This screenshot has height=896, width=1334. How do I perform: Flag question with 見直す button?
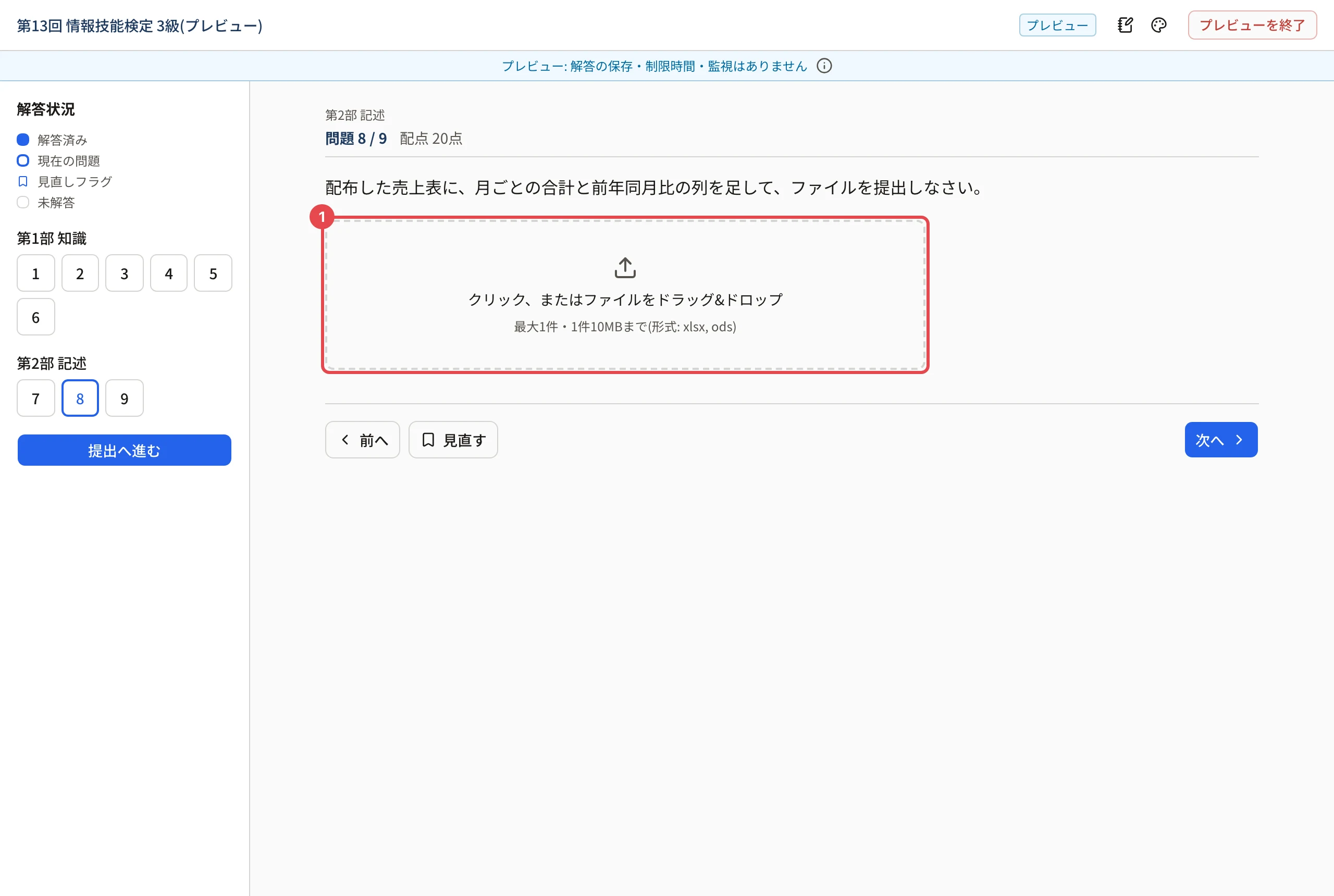point(453,440)
